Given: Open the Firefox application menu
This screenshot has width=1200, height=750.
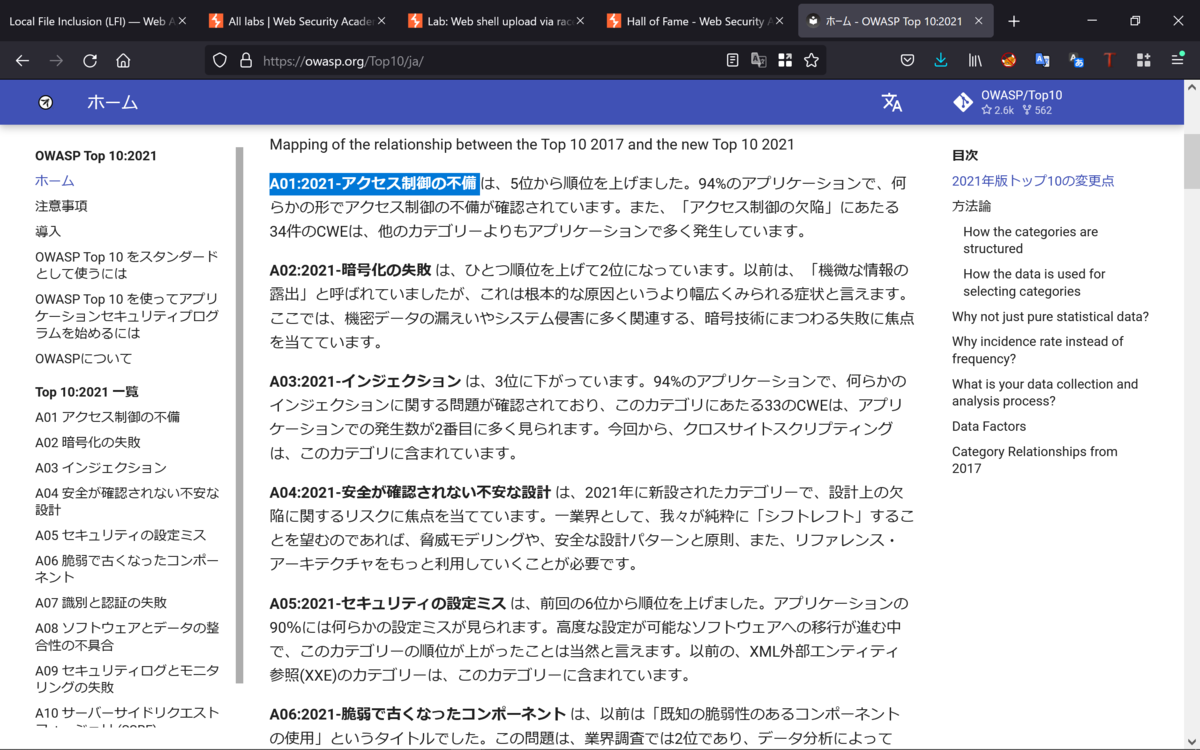Looking at the screenshot, I should tap(1177, 60).
